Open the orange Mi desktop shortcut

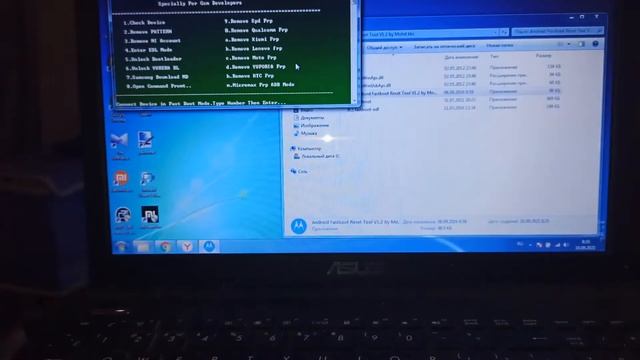pos(120,178)
